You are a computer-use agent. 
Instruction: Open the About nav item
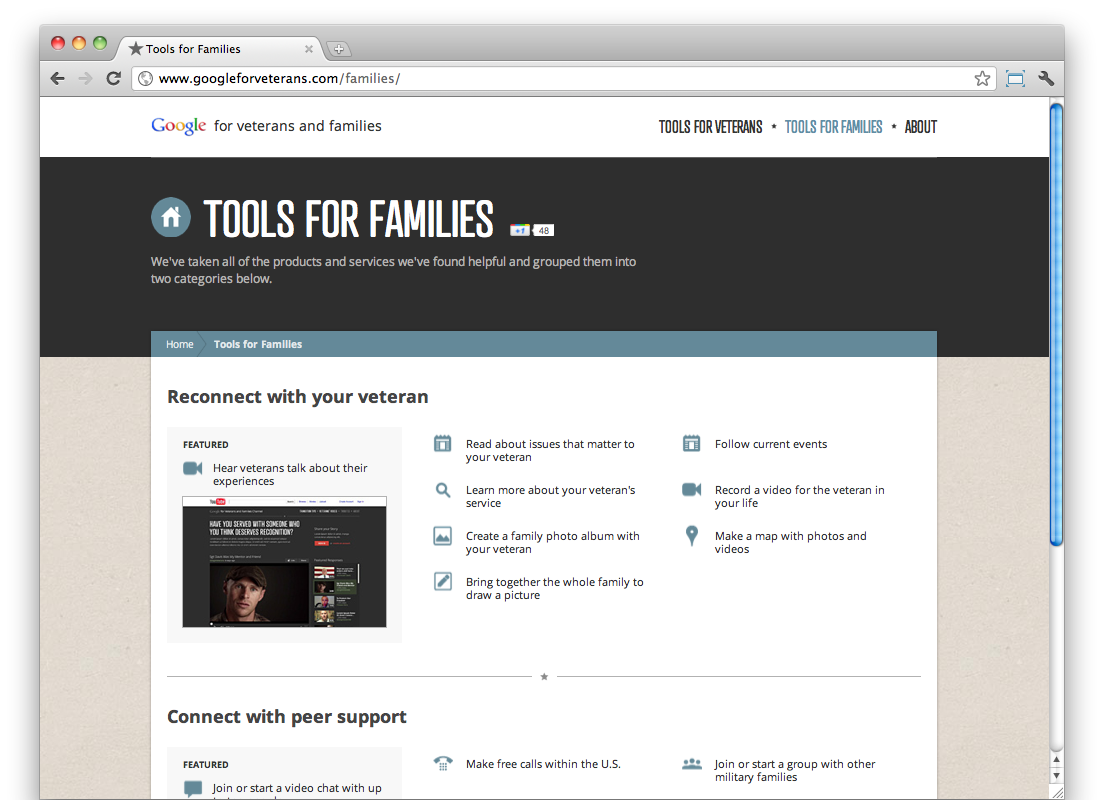tap(920, 127)
